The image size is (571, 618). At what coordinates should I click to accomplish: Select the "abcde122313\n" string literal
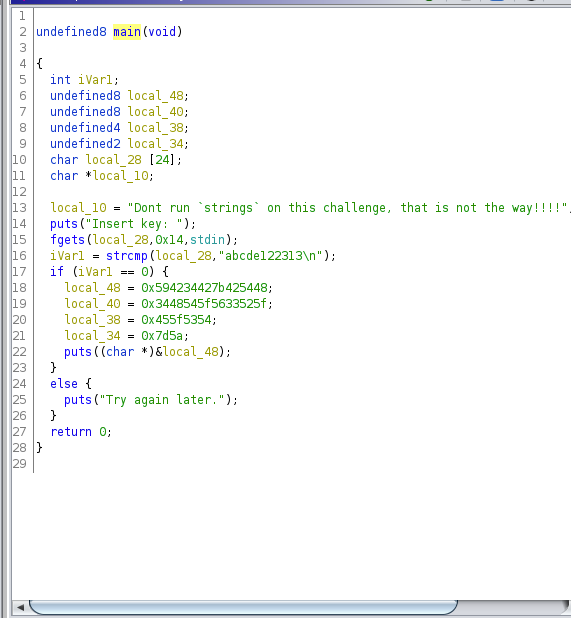tap(271, 256)
